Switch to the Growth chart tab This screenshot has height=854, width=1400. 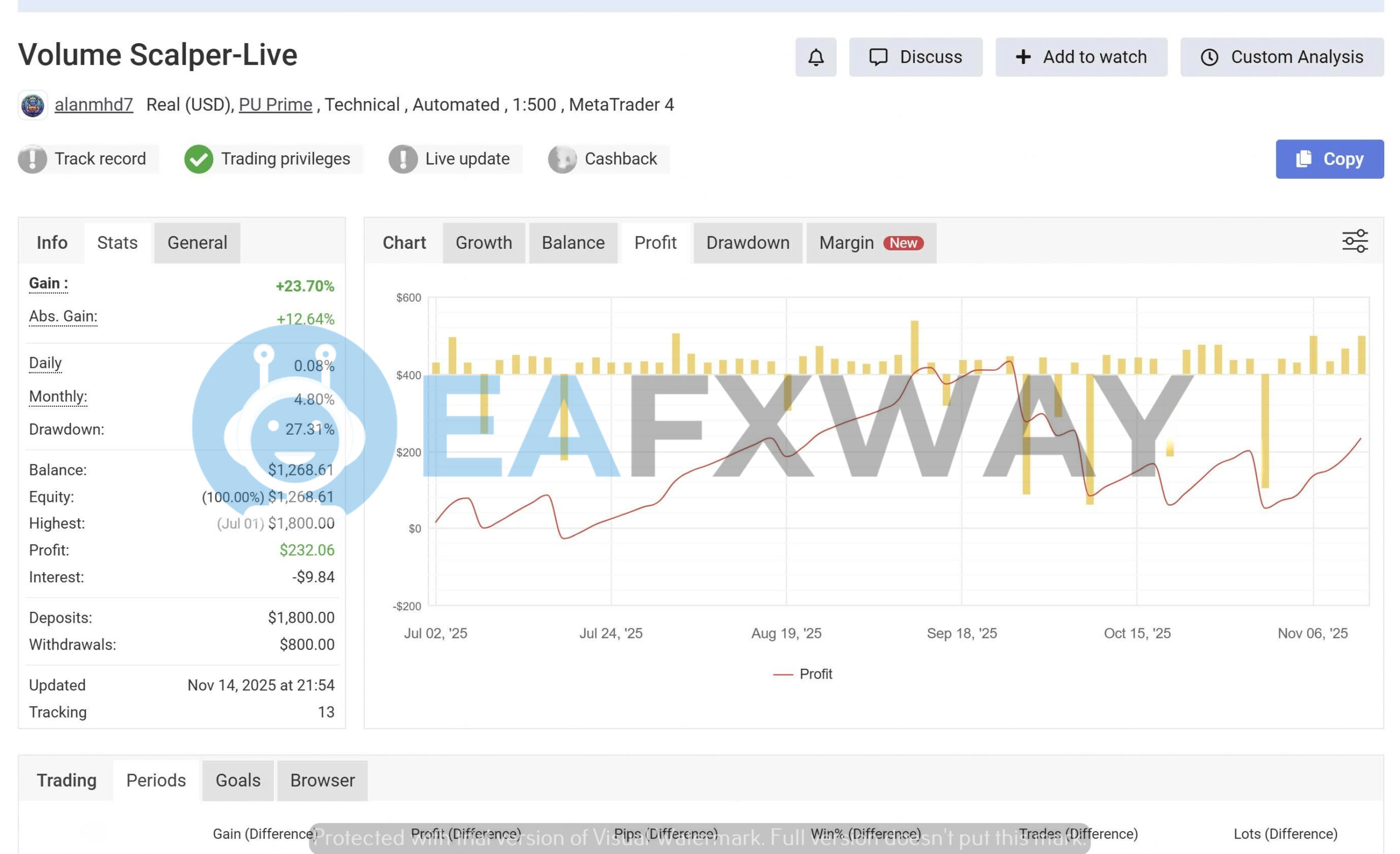(x=483, y=243)
